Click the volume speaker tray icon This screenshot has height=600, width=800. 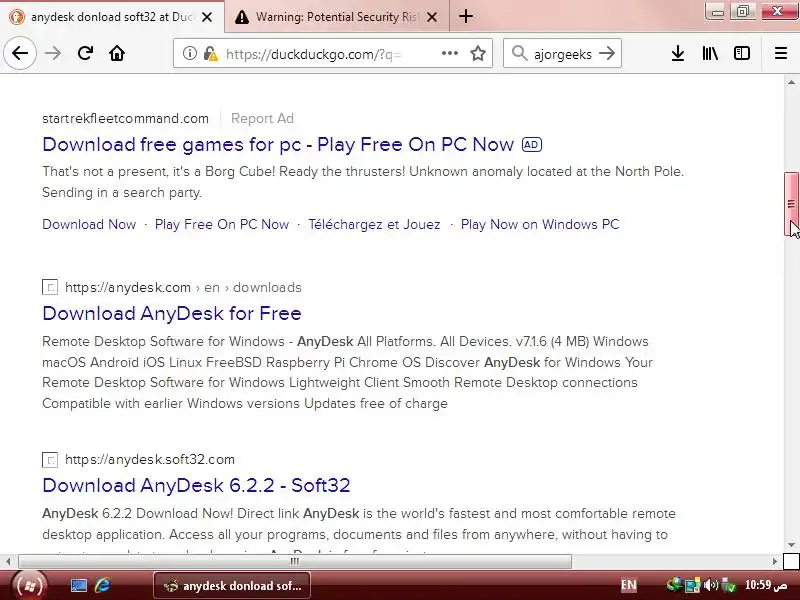[710, 585]
